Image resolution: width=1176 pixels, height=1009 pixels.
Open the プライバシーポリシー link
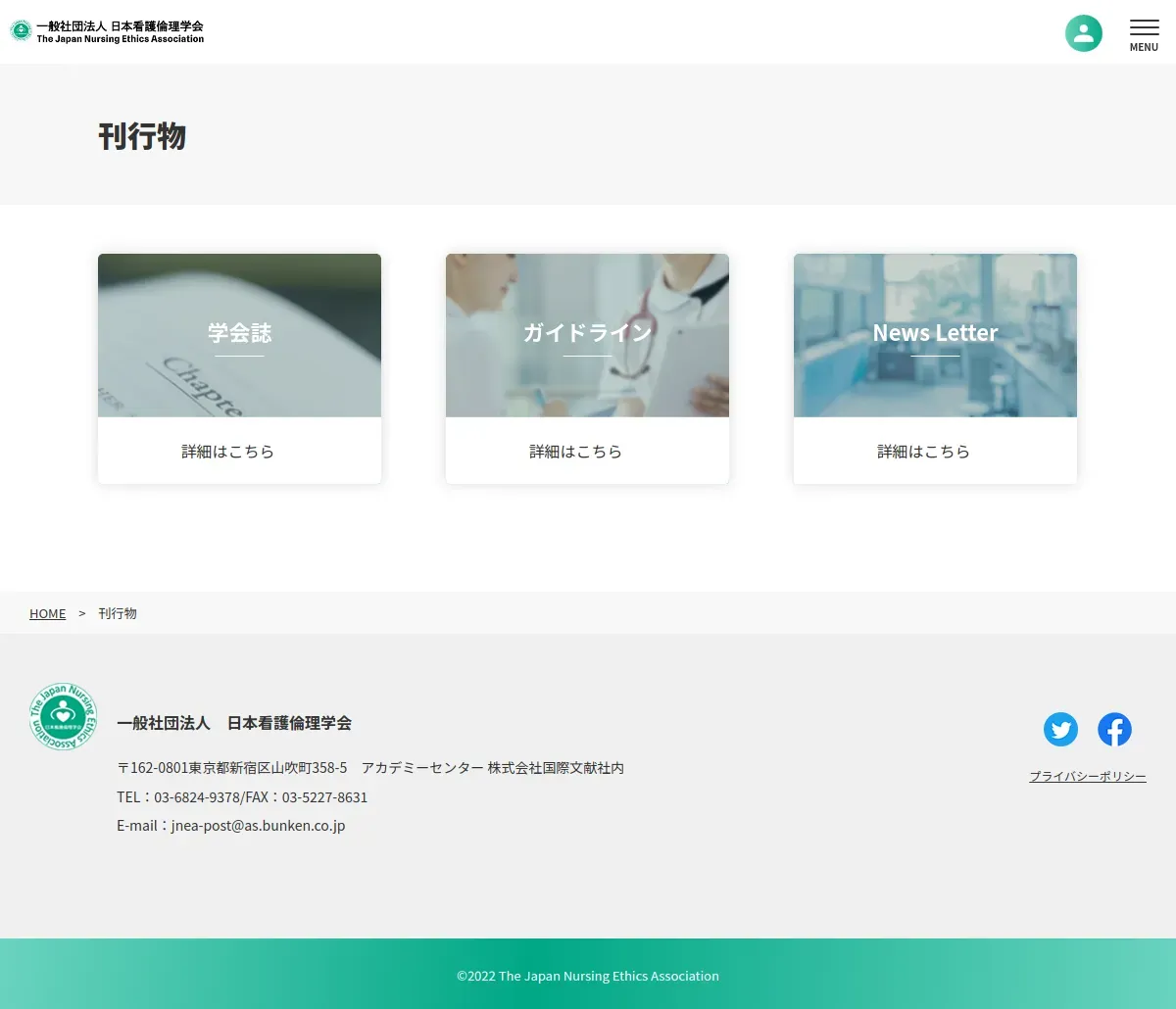pos(1088,776)
